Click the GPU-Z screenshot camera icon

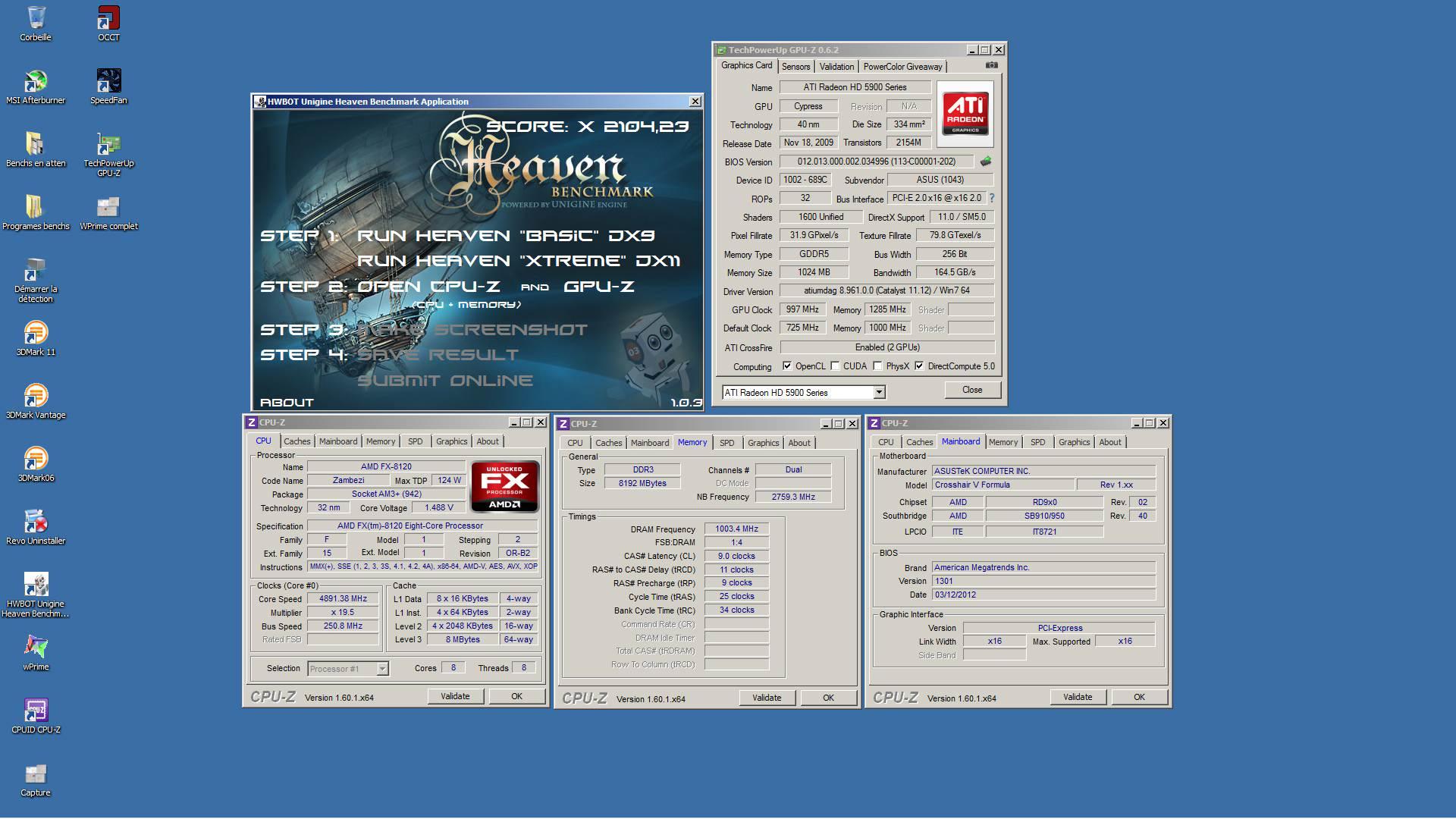[991, 66]
